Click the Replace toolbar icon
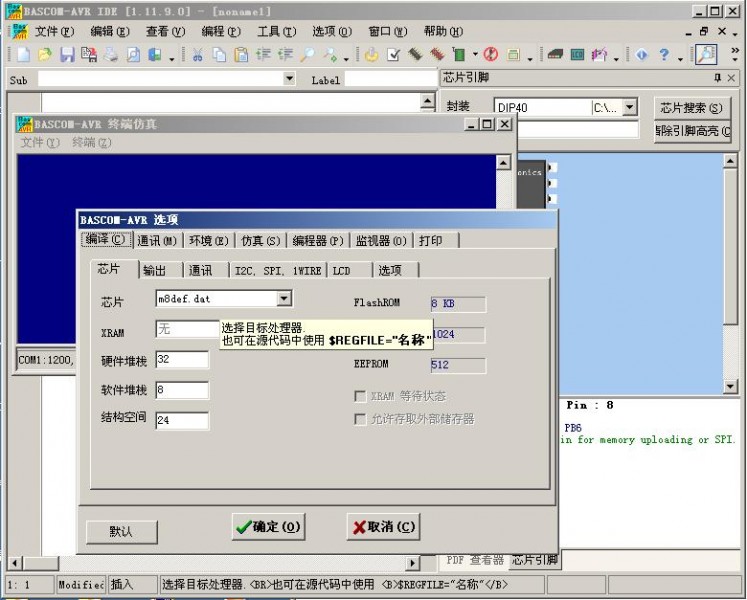This screenshot has width=747, height=600. [x=330, y=54]
